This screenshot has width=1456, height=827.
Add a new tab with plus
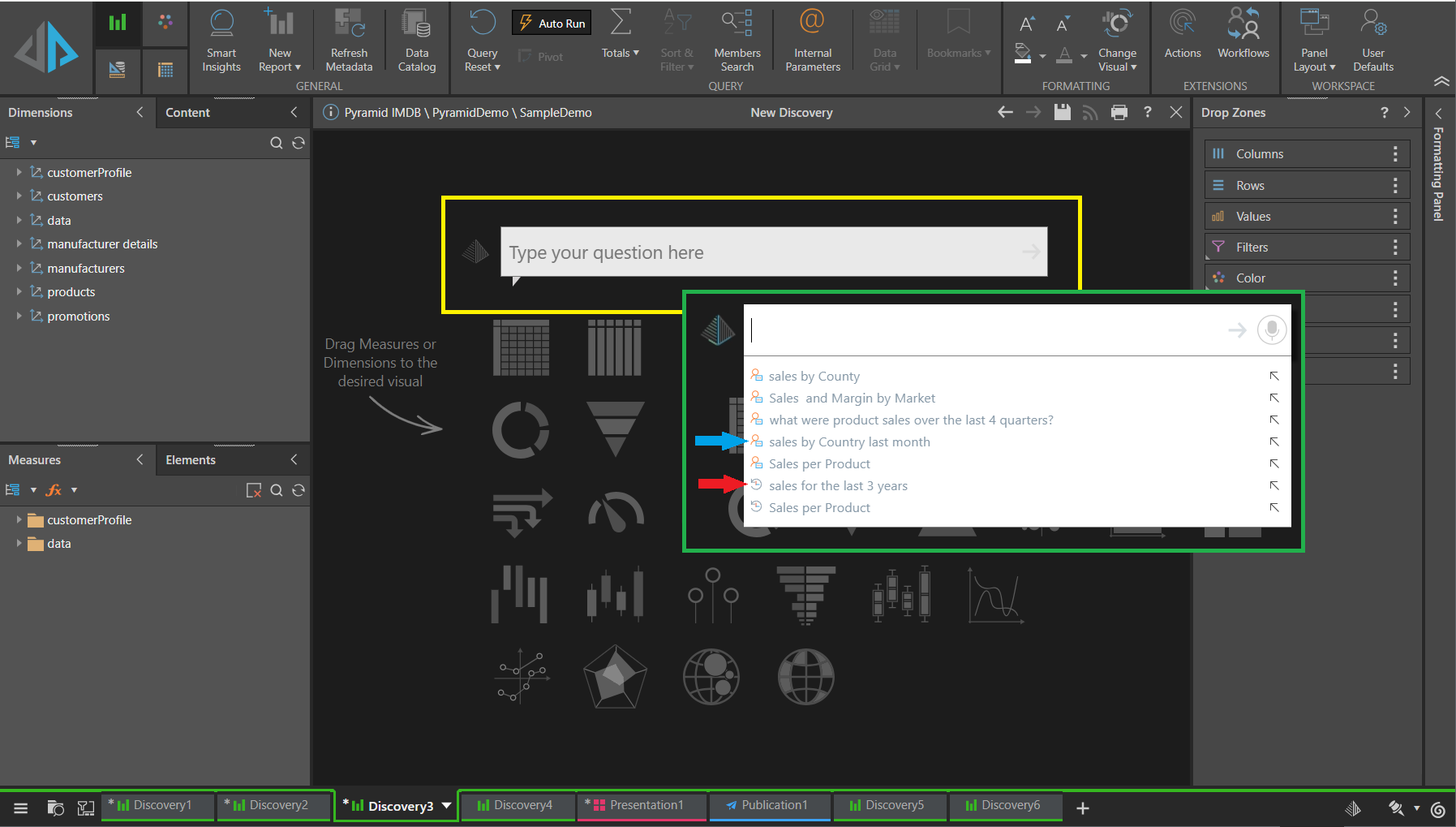pos(1082,808)
